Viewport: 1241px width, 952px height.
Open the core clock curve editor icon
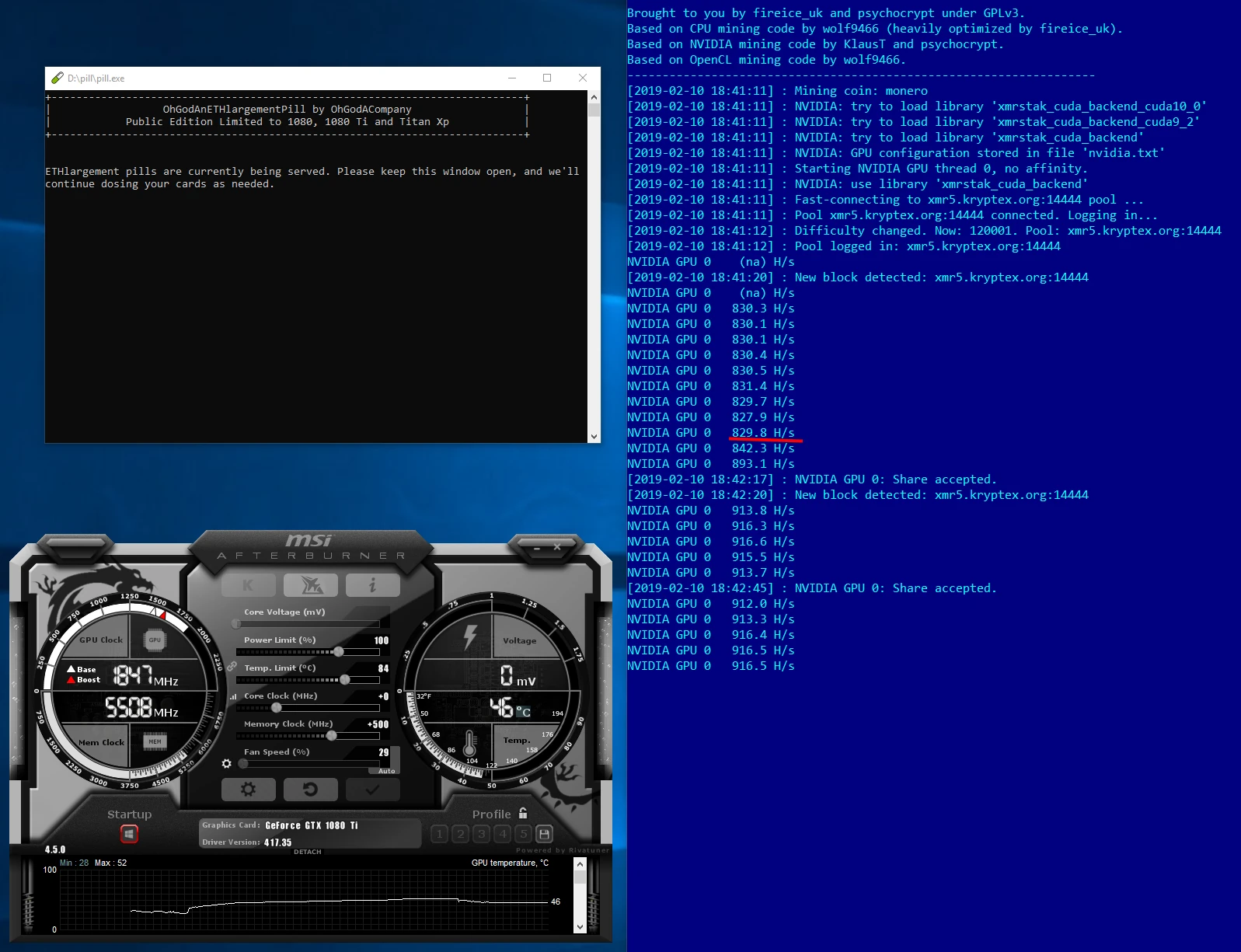point(232,696)
